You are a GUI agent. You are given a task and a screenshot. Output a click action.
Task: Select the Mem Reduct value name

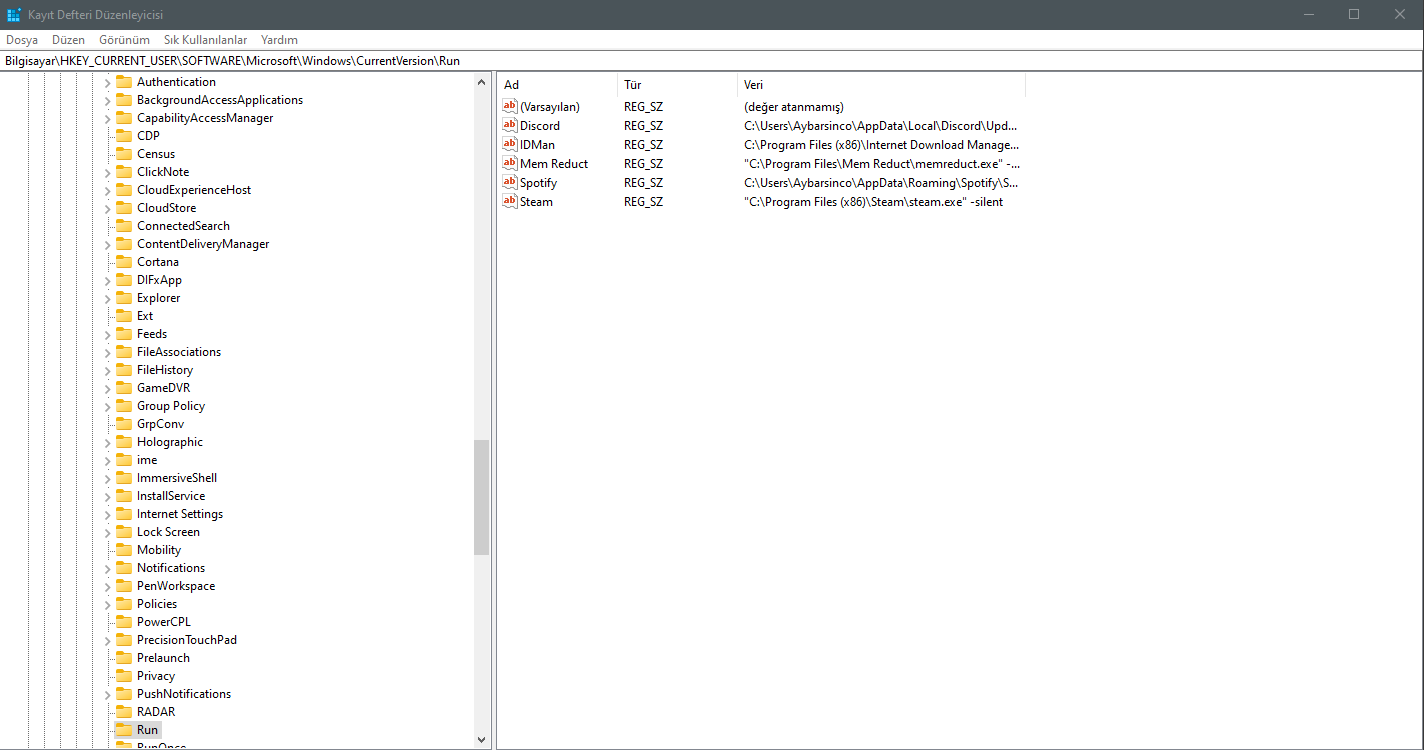pos(554,164)
